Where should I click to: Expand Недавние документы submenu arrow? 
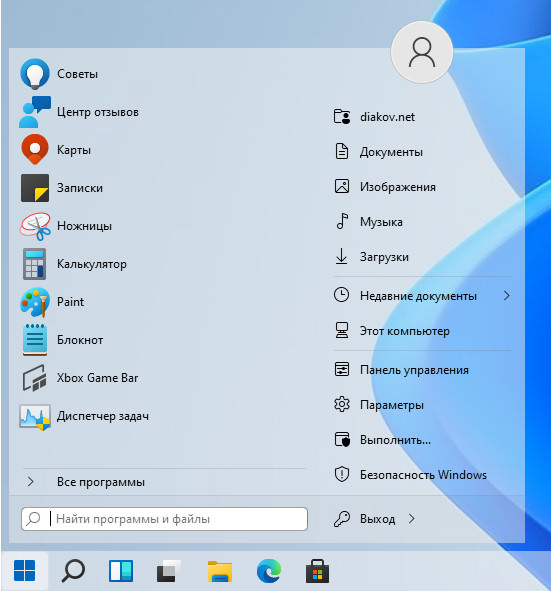pyautogui.click(x=507, y=296)
